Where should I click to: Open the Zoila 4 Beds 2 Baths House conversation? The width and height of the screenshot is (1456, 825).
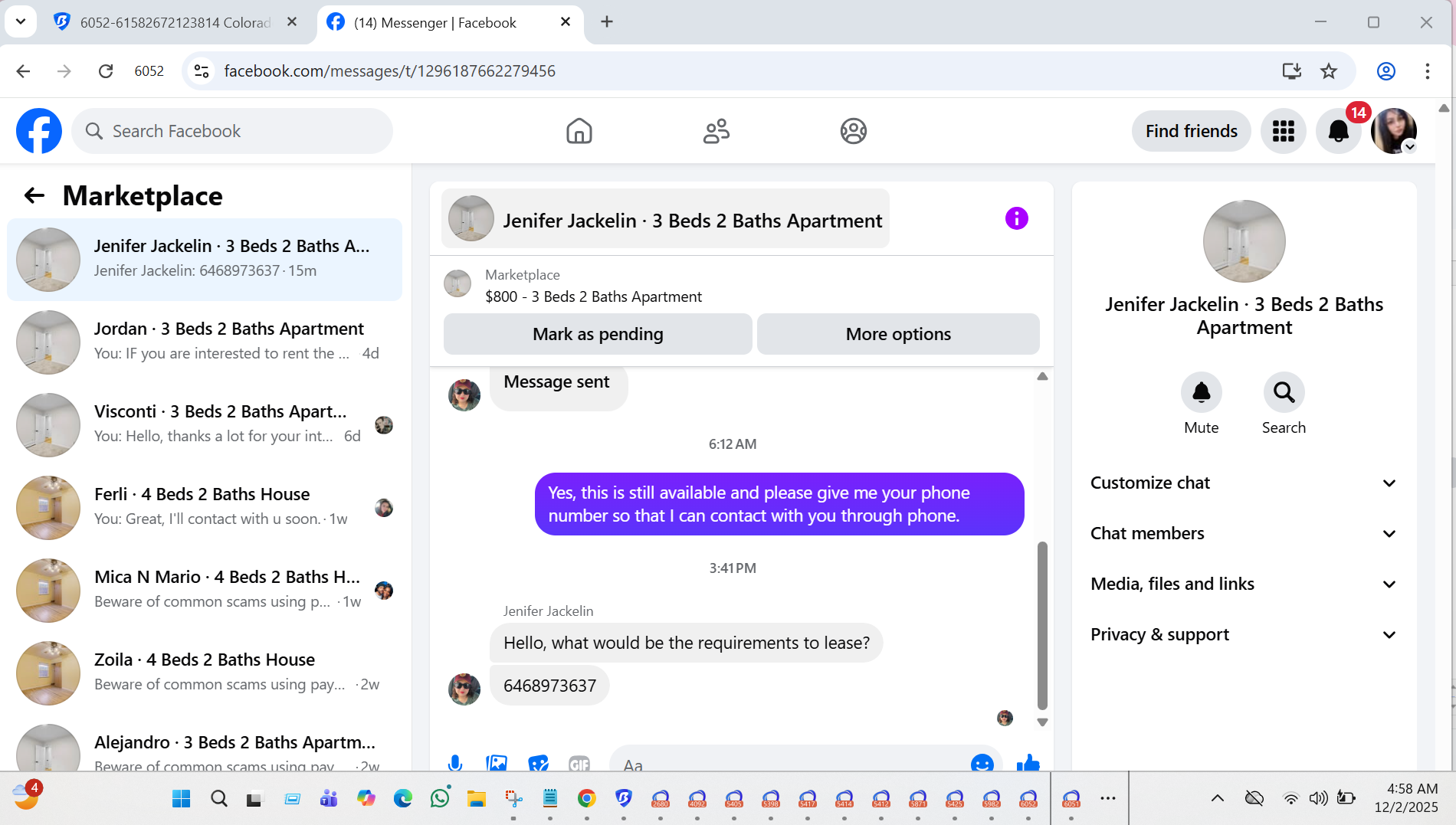(x=205, y=673)
